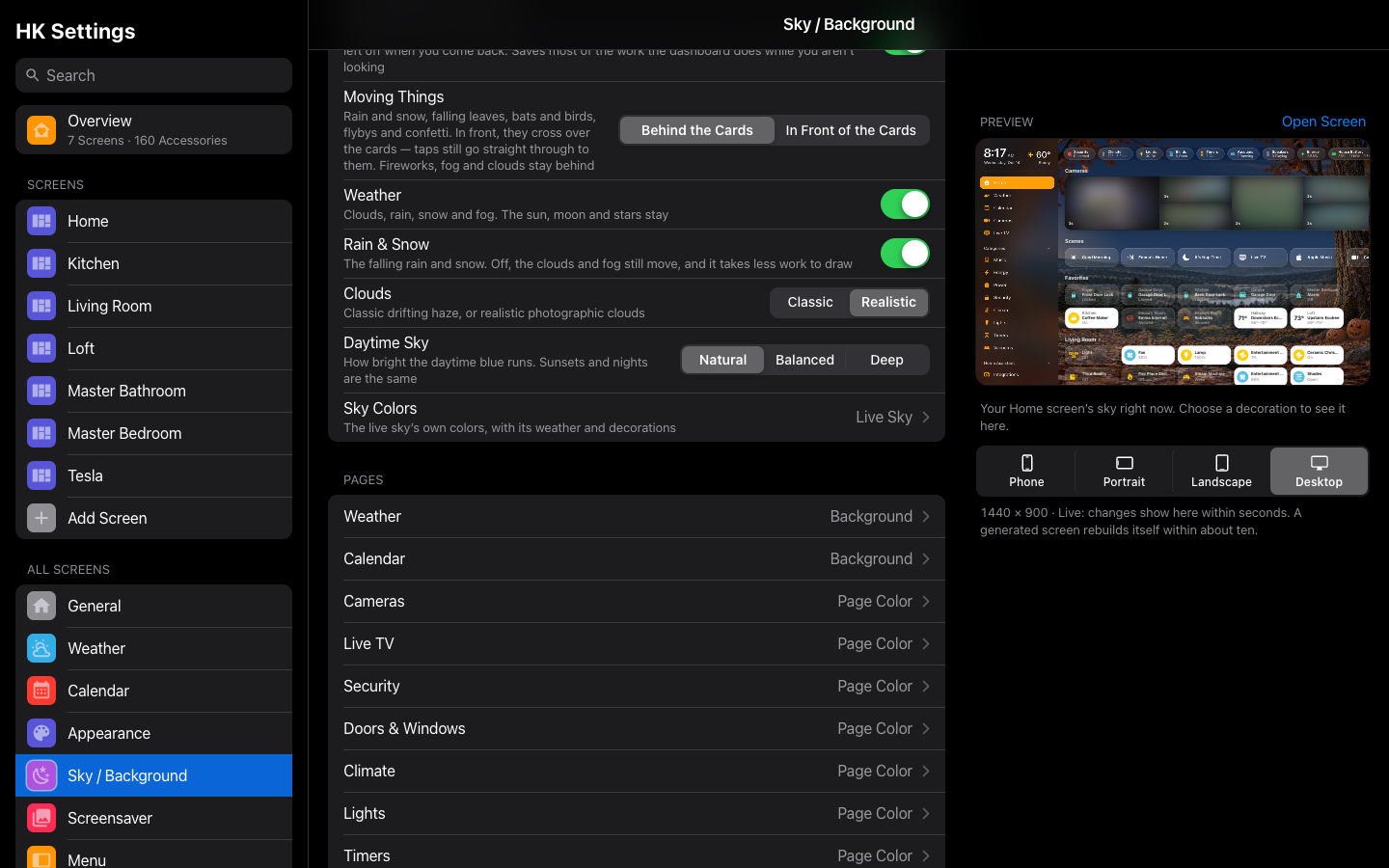Choose Classic clouds style
The height and width of the screenshot is (868, 1389).
pos(810,303)
